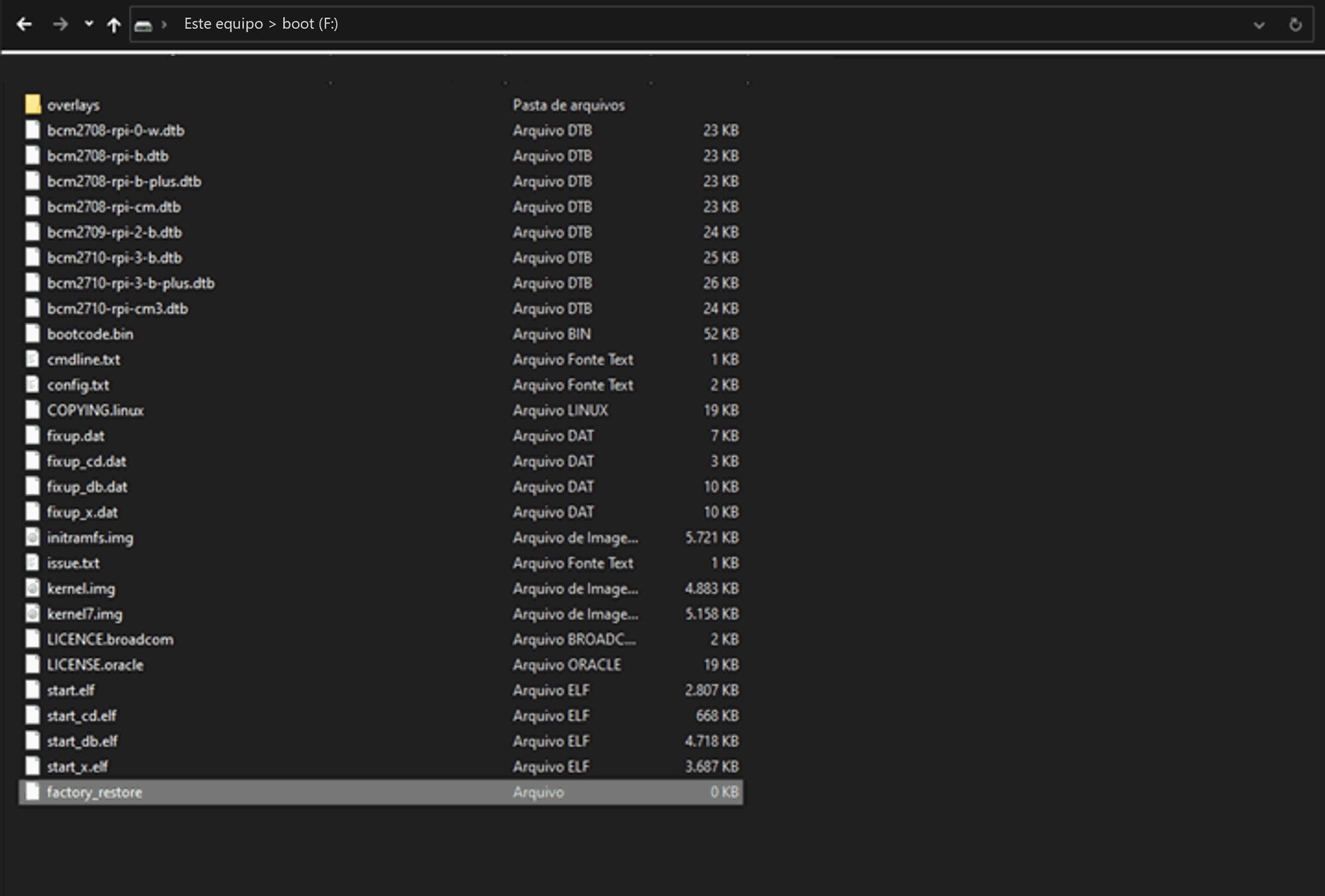Click the Forward navigation arrow
Image resolution: width=1325 pixels, height=896 pixels.
click(x=60, y=24)
